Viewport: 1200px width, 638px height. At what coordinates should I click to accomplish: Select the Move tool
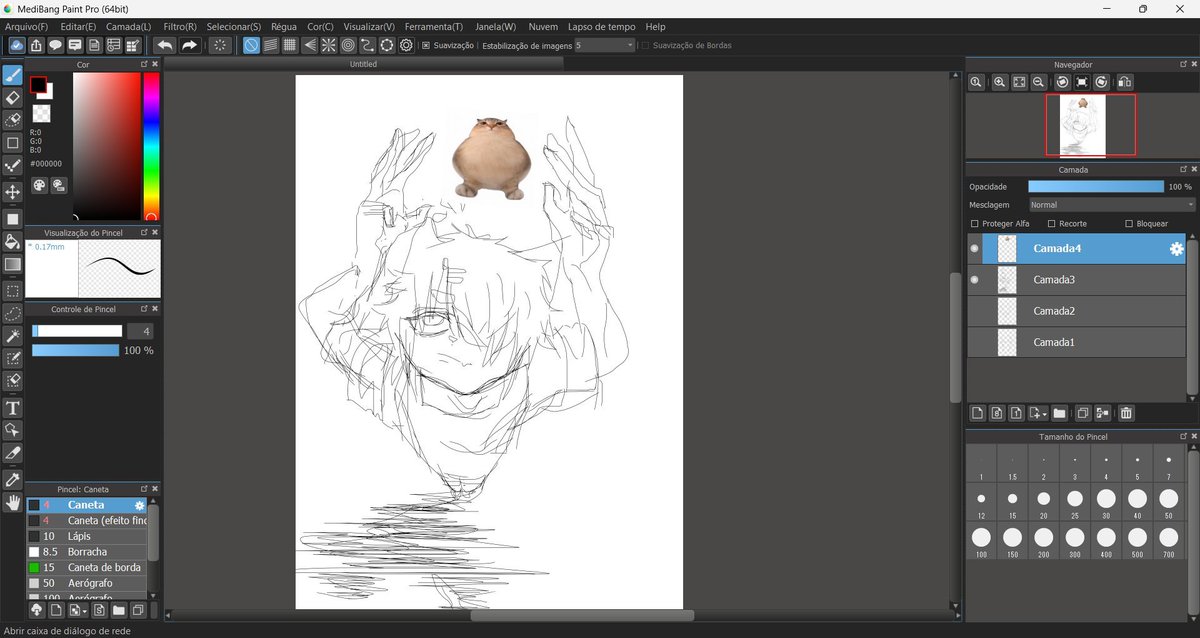pos(13,192)
